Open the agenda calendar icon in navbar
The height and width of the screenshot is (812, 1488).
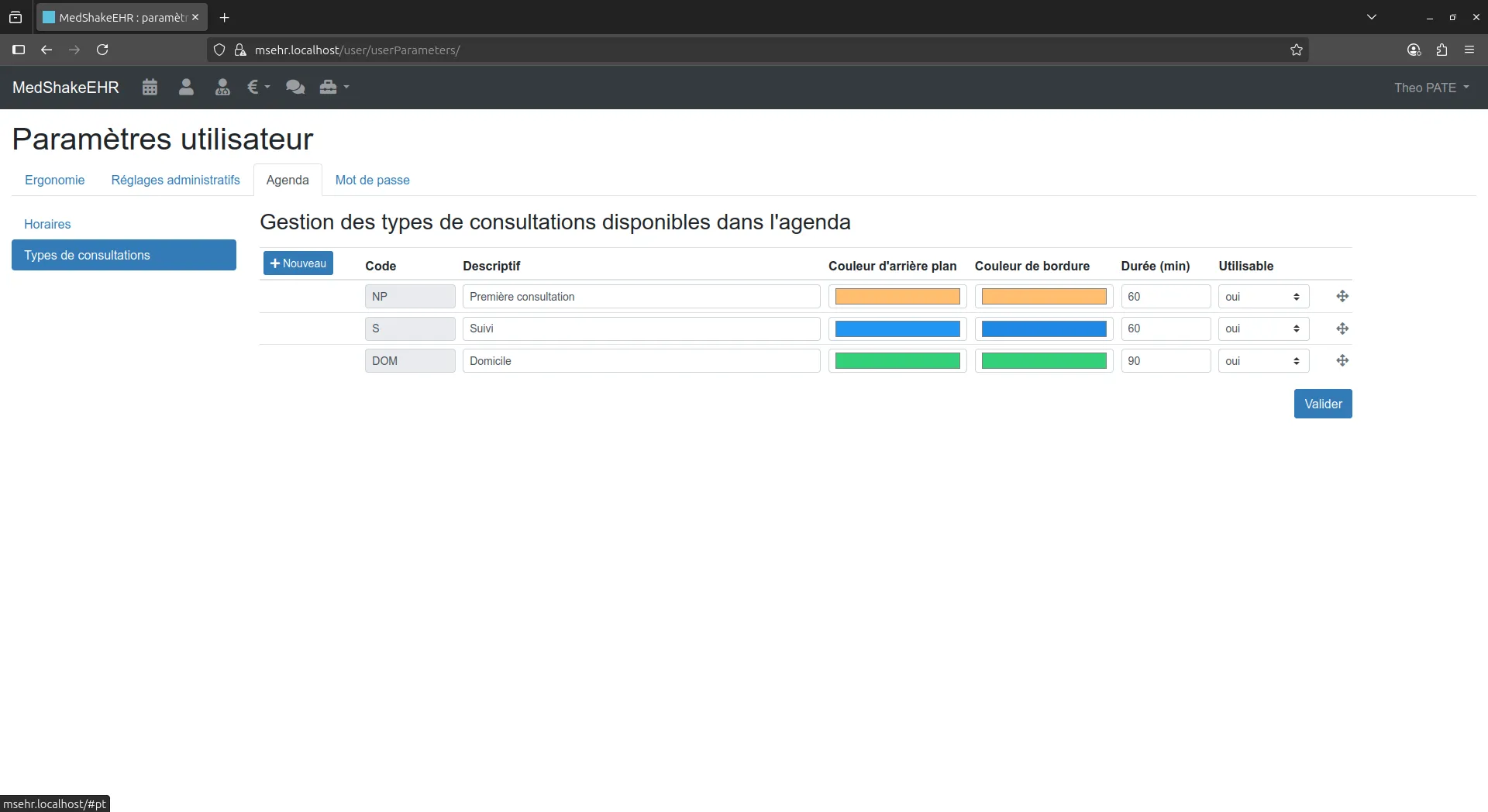pos(150,88)
